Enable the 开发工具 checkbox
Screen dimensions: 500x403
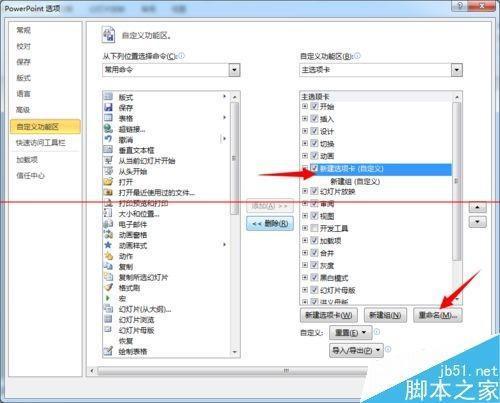coord(314,228)
